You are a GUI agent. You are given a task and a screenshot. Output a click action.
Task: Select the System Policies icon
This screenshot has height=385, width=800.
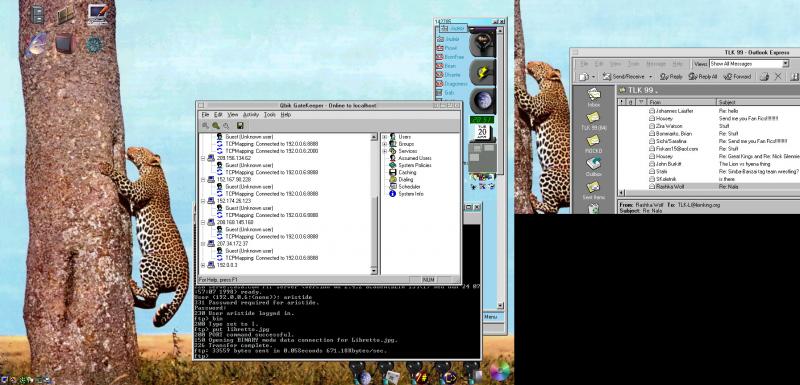click(393, 166)
